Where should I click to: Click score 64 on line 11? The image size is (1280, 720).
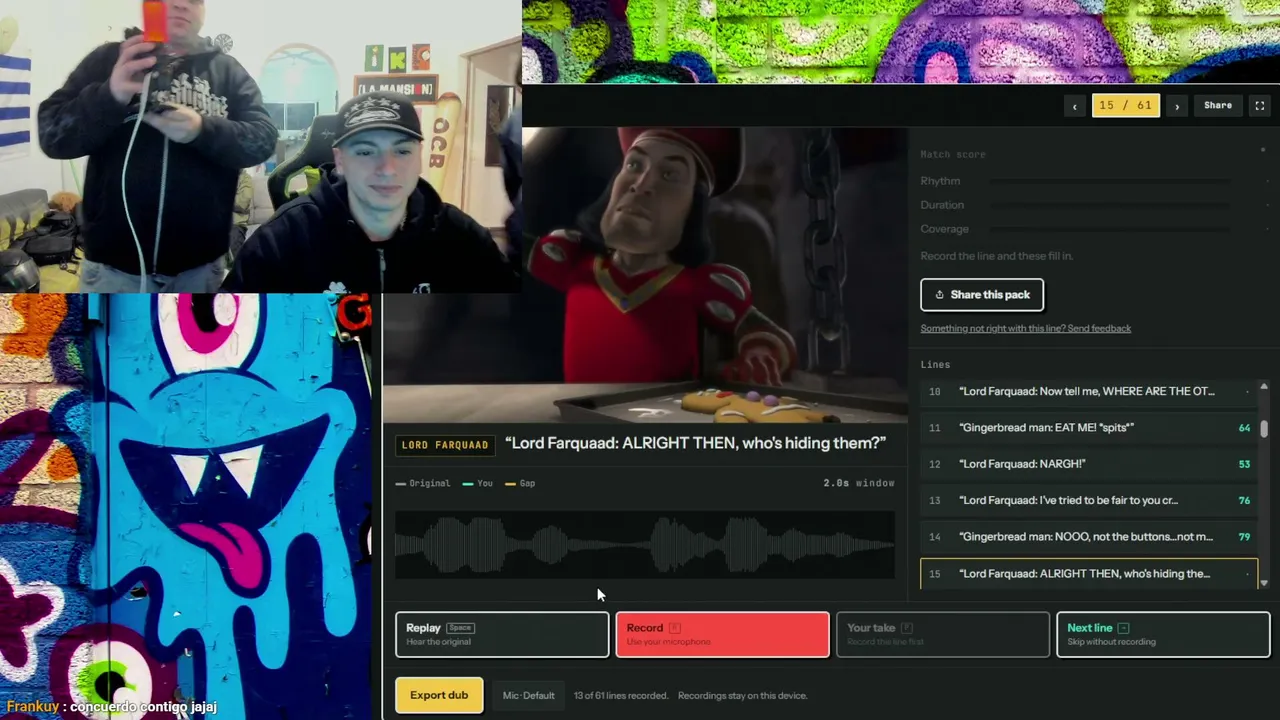coord(1244,428)
